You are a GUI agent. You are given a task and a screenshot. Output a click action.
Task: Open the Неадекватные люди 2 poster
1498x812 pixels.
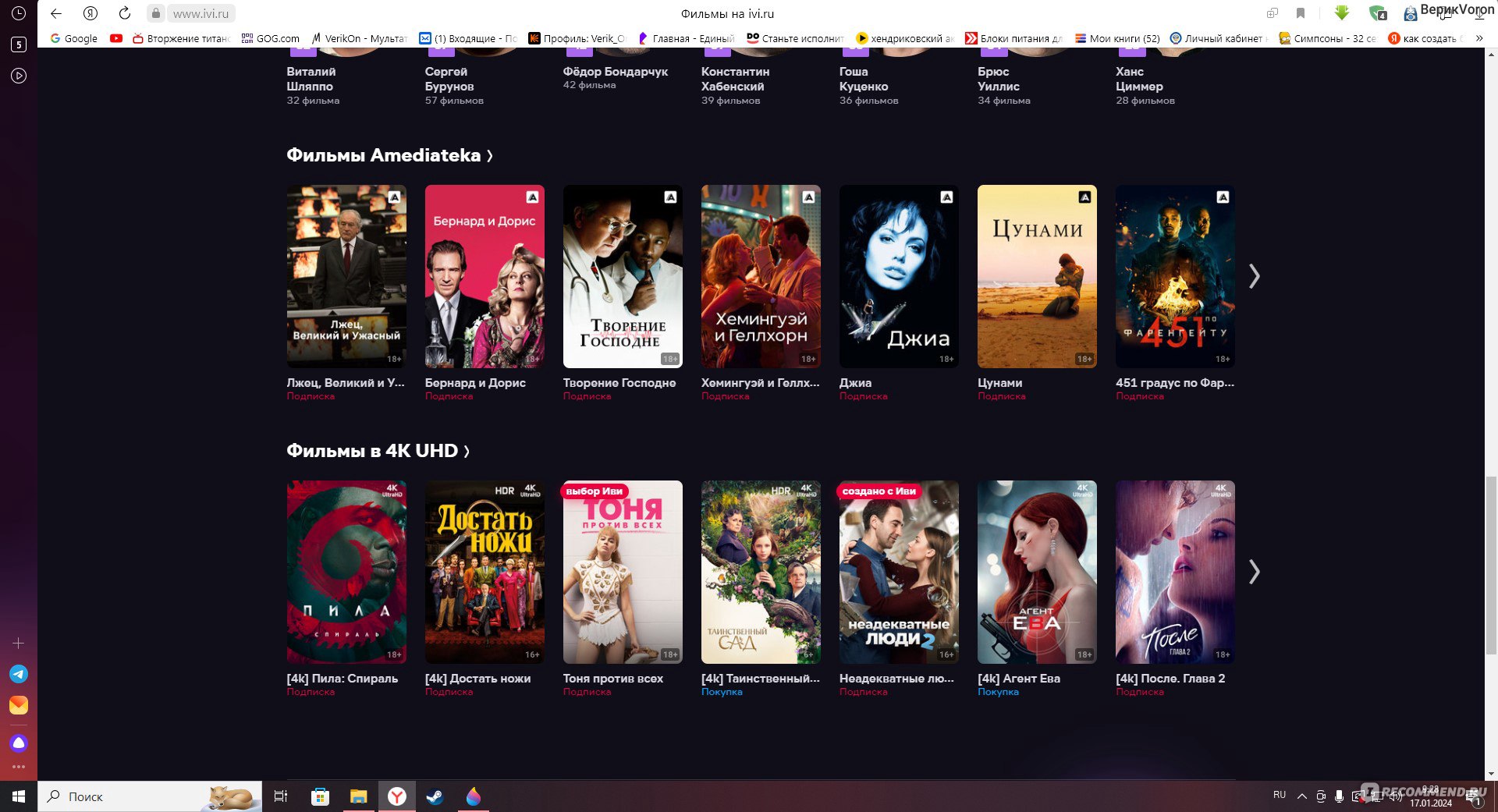point(899,572)
